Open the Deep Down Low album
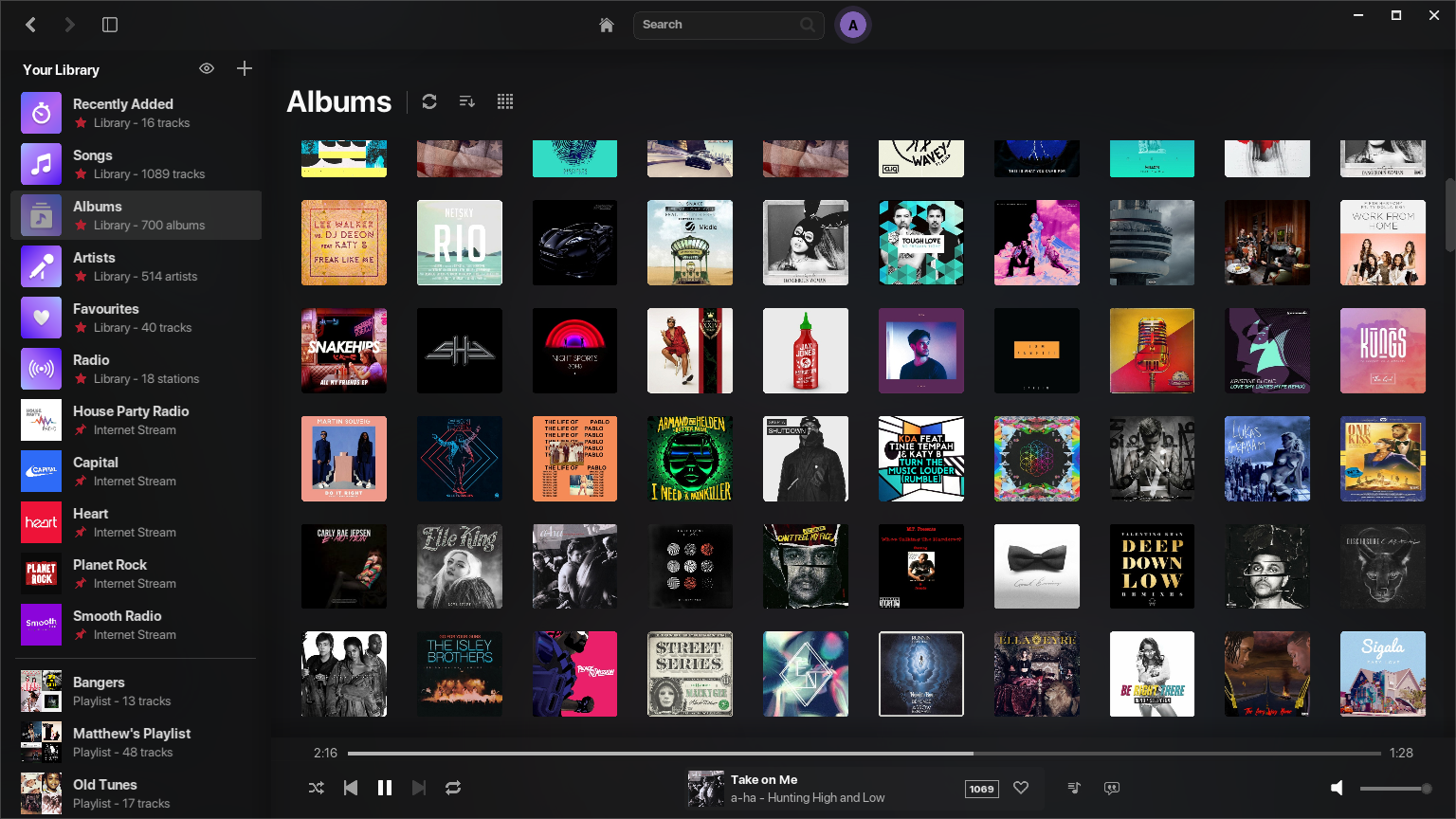This screenshot has height=819, width=1456. point(1152,567)
